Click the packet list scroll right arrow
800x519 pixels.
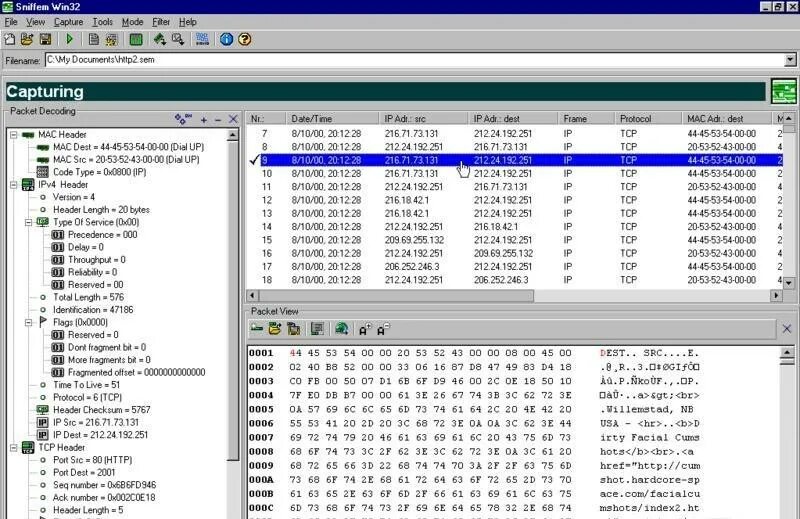[x=776, y=295]
